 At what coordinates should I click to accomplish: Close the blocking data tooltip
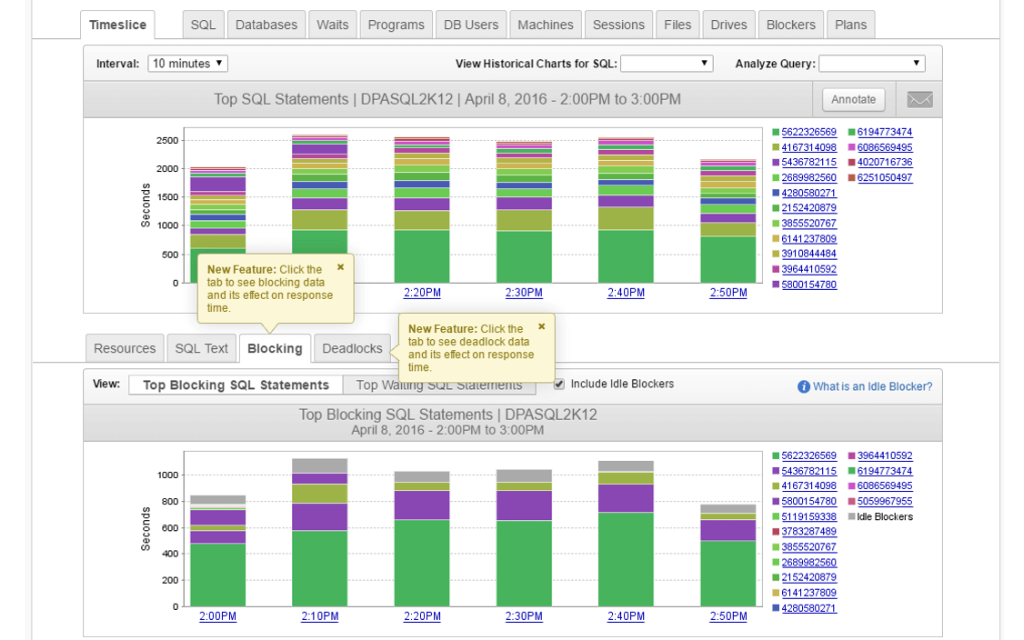tap(340, 267)
